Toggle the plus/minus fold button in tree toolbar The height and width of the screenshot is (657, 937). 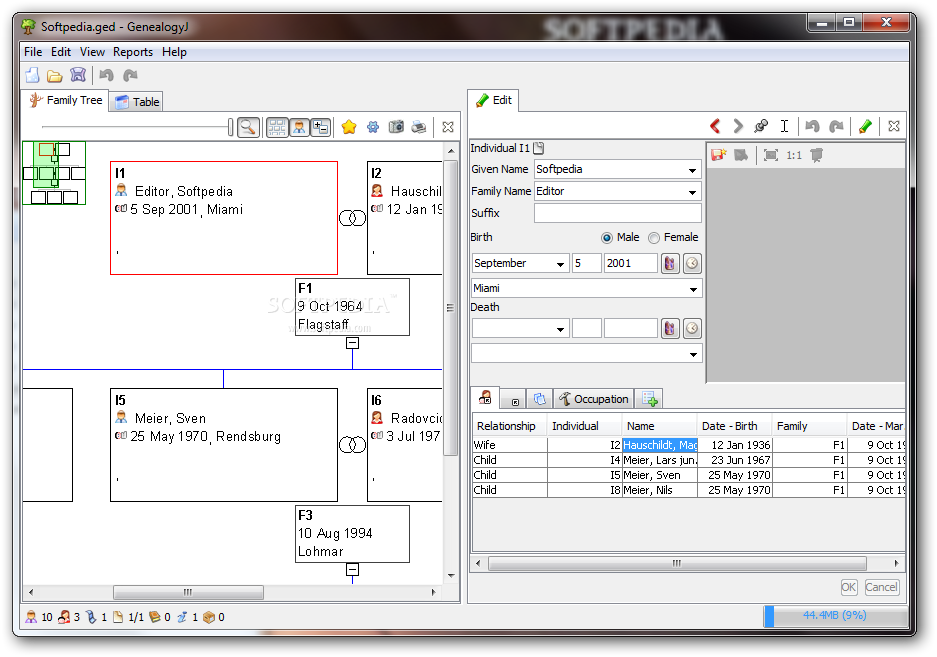pyautogui.click(x=321, y=127)
